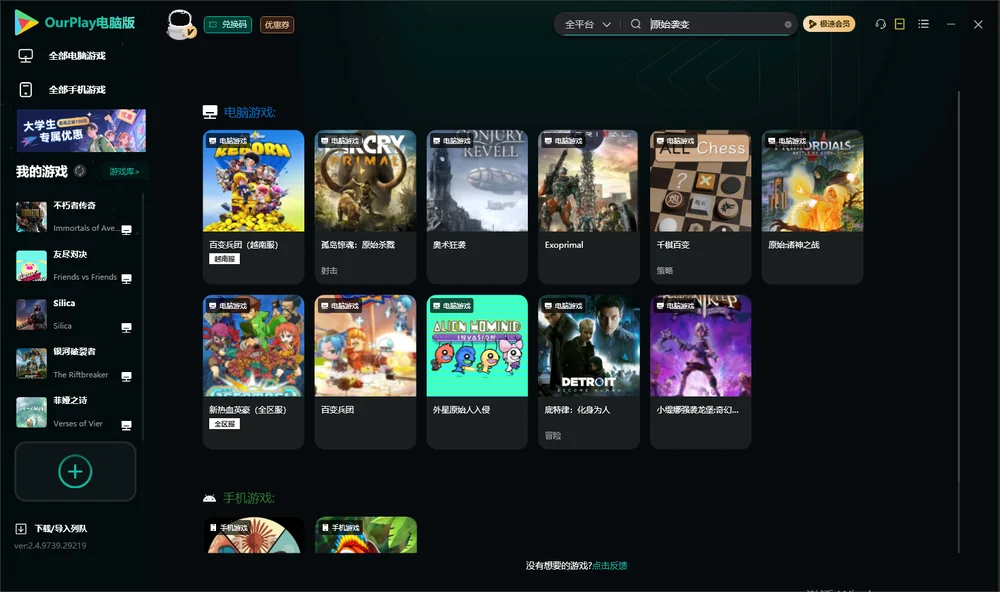Click the 全部手机游戏 phone icon
The image size is (1000, 592).
click(26, 90)
